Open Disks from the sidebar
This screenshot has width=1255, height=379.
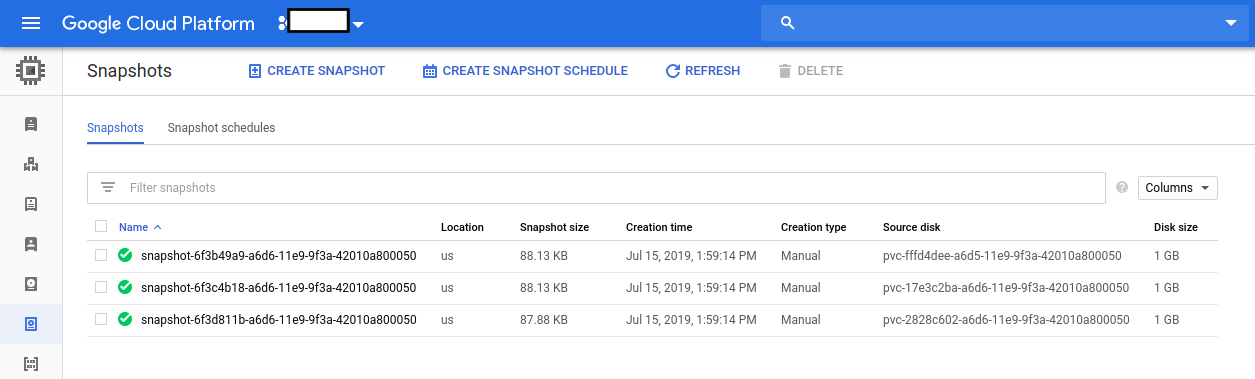[31, 284]
